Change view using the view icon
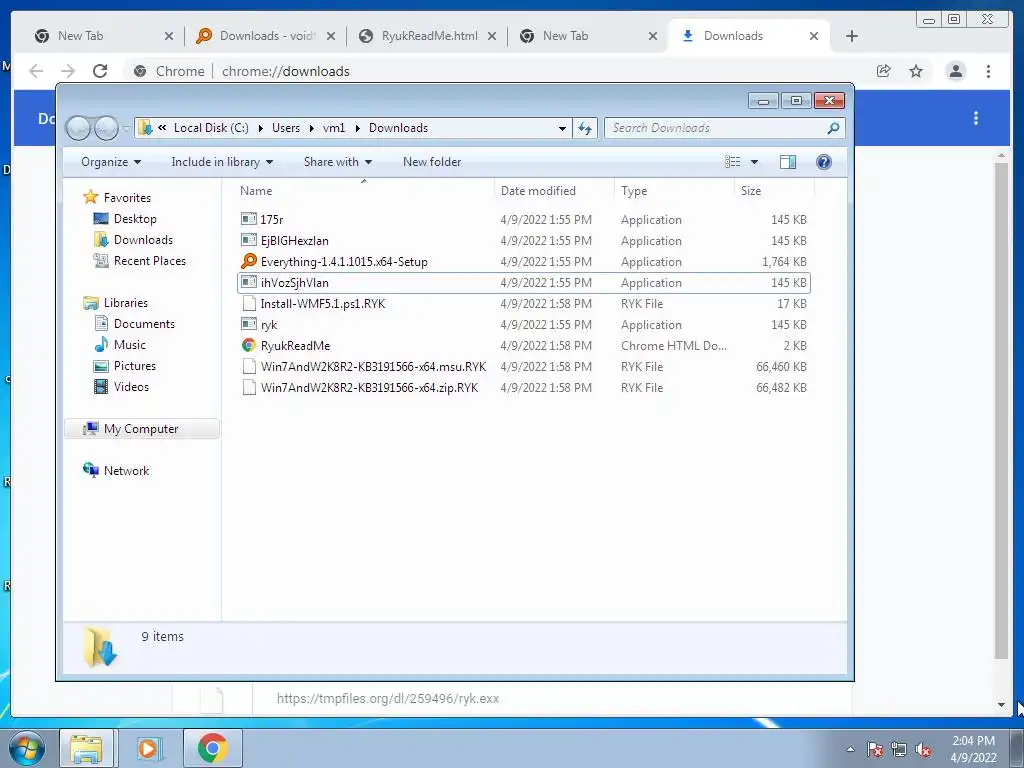Image resolution: width=1024 pixels, height=768 pixels. click(x=733, y=162)
